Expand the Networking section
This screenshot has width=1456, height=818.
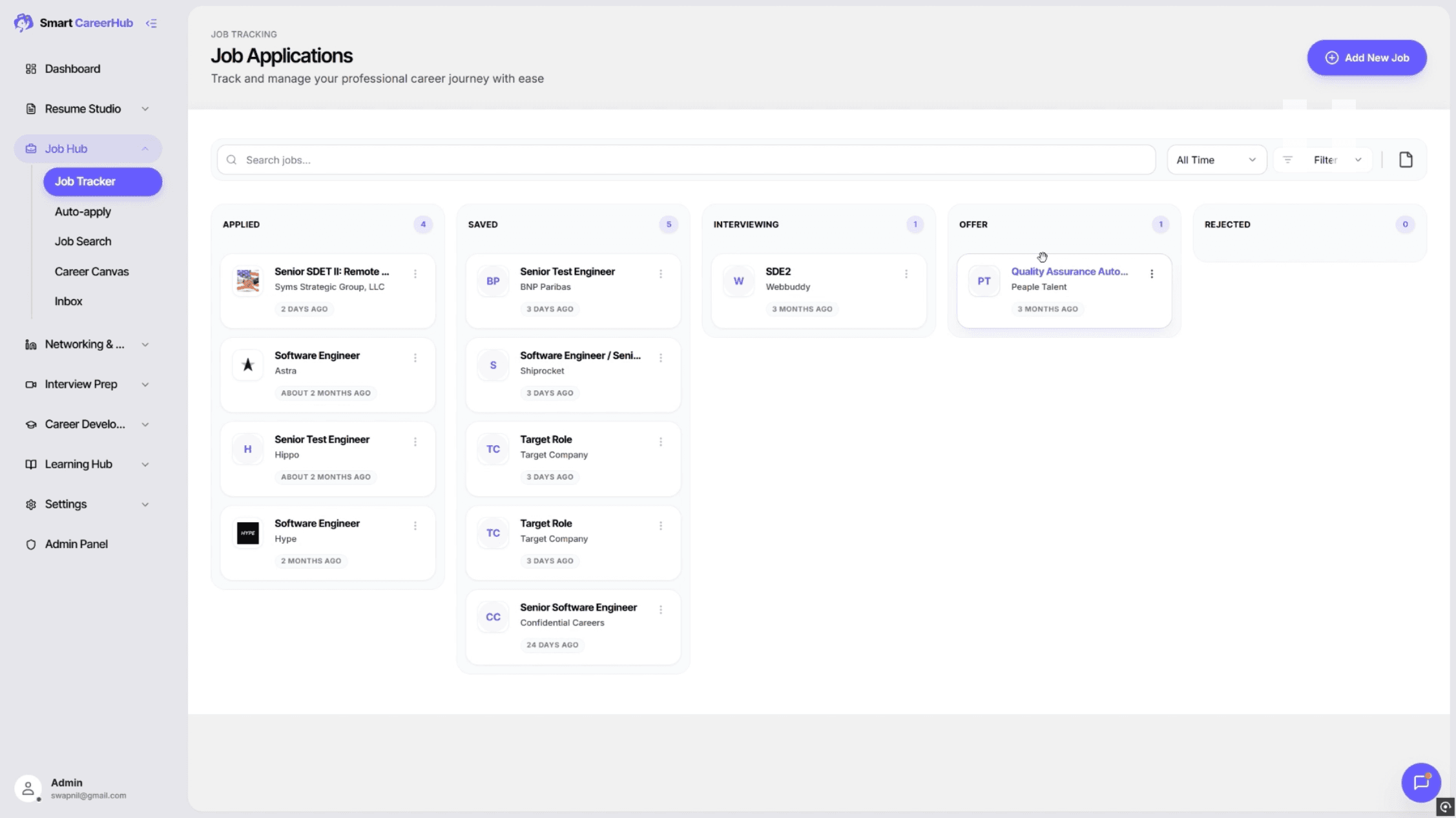pos(88,344)
